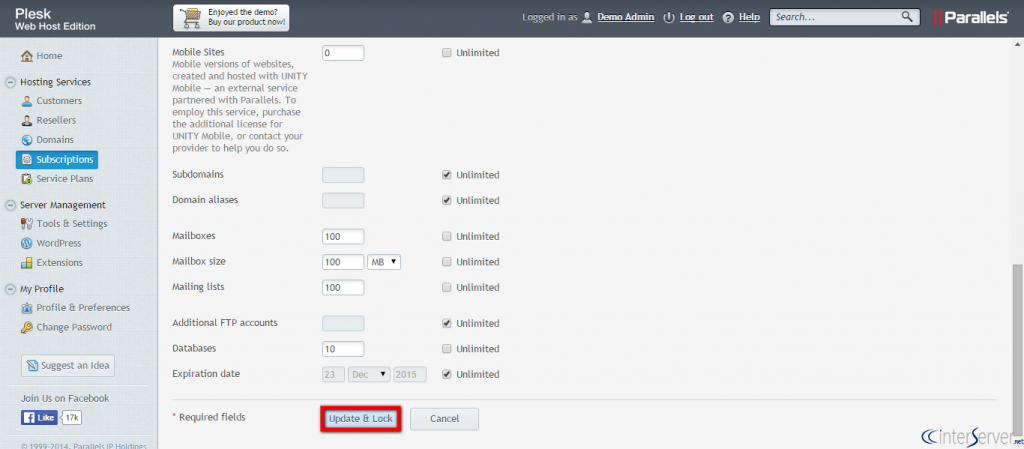
Task: Open Extensions in the sidebar
Action: [x=59, y=263]
